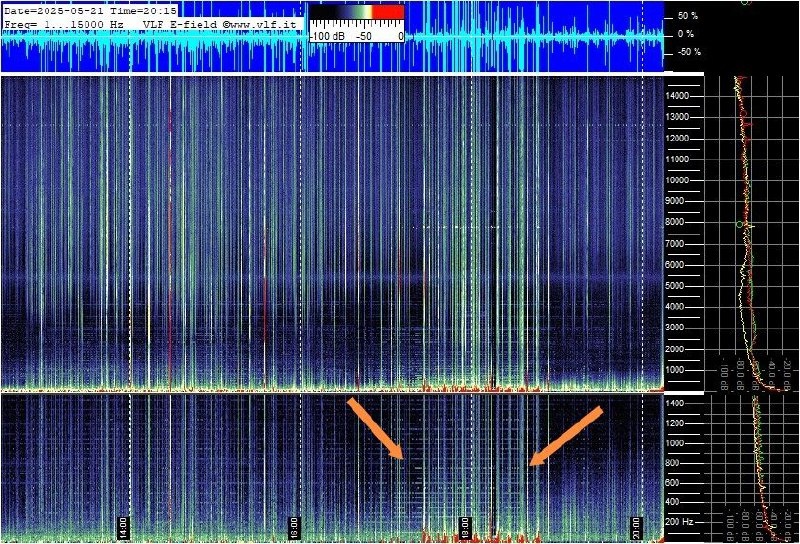800x544 pixels.
Task: Click the 11000 frequency axis label
Action: (677, 159)
